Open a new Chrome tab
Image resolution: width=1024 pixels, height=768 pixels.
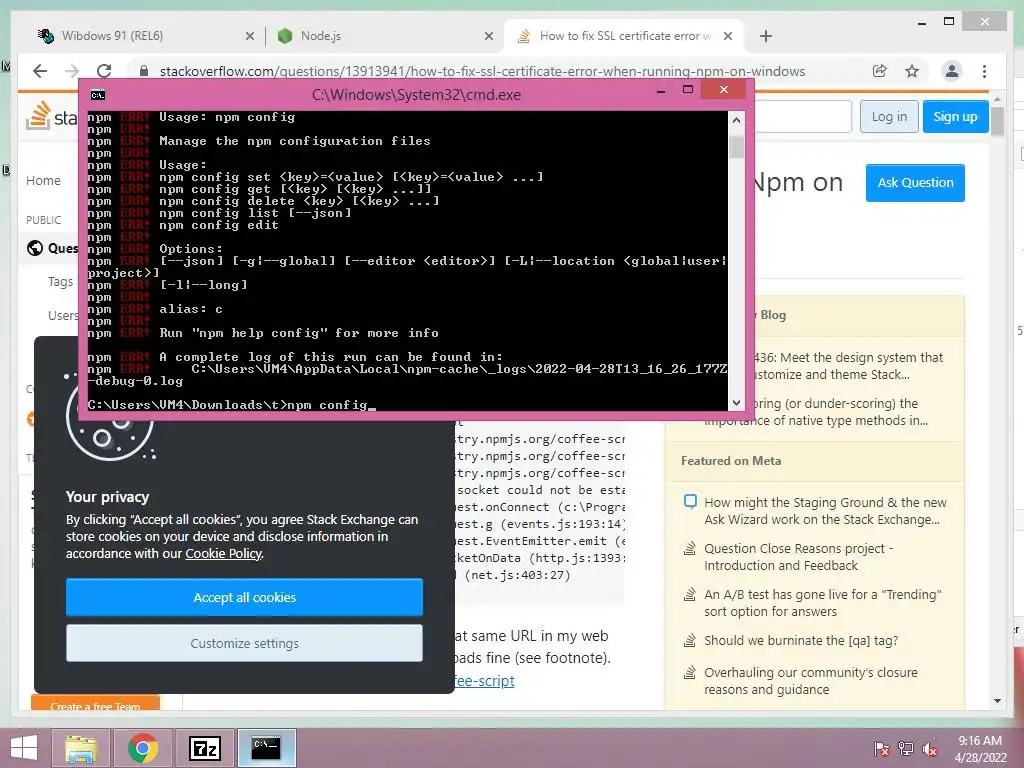coord(766,36)
